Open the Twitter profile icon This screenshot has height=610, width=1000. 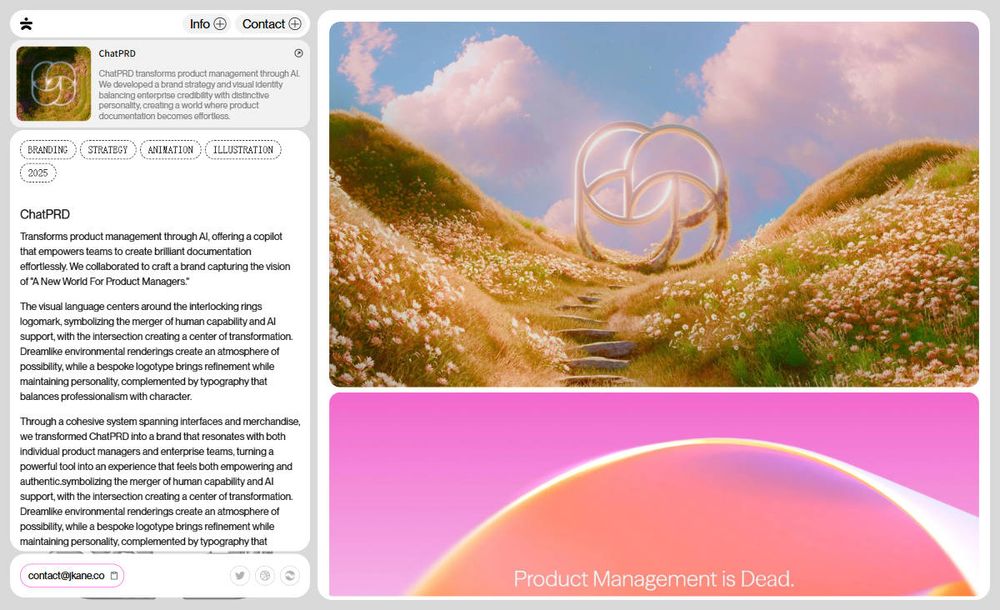point(240,576)
